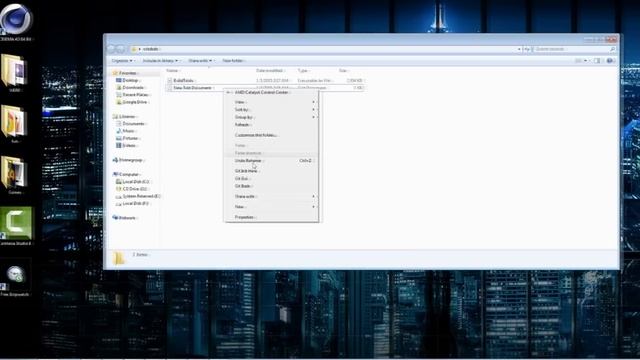Choose Undo Rename from the context menu
Screen dimensions: 640x360
271,161
